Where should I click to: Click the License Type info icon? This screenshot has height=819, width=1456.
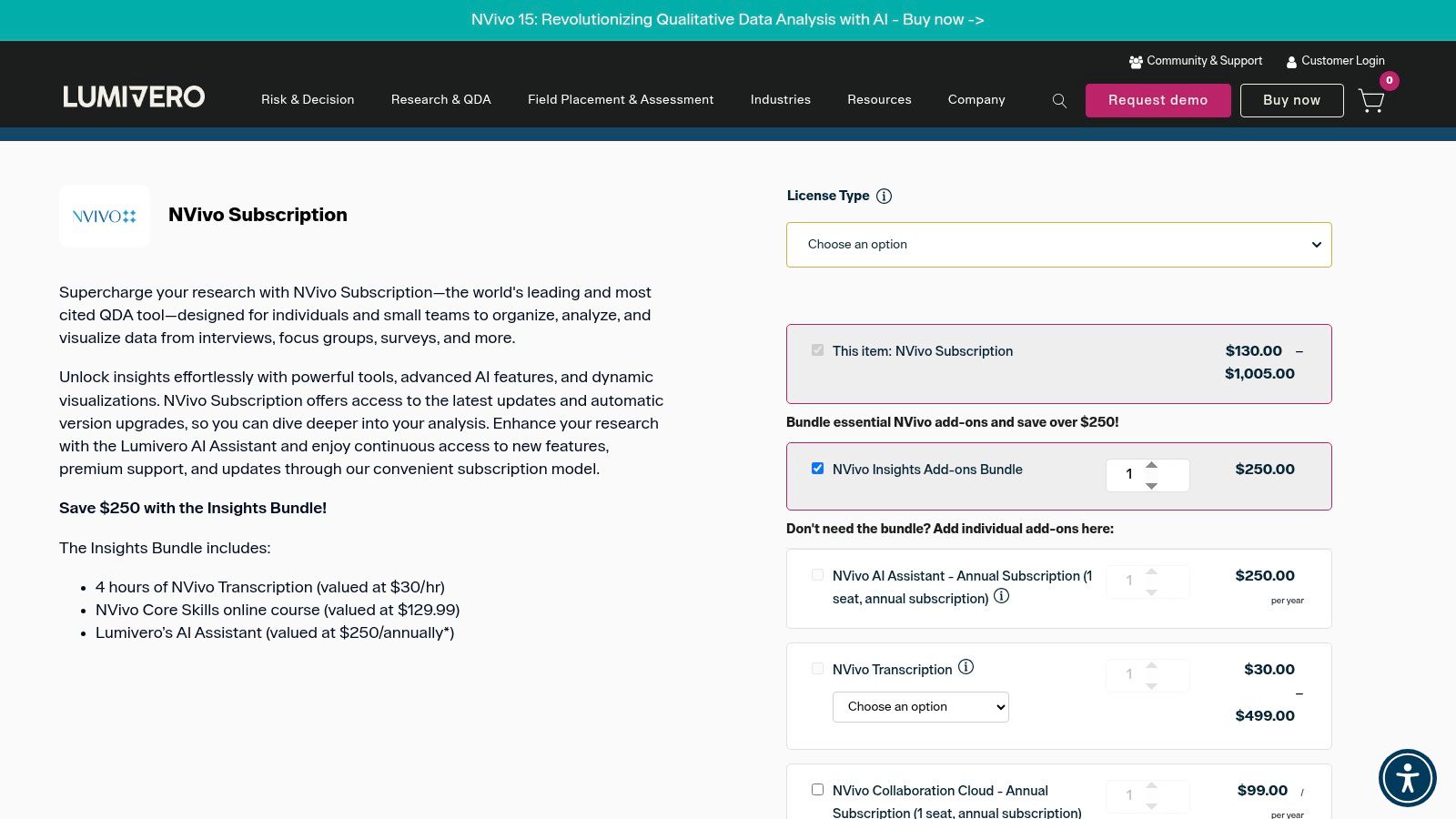point(884,196)
